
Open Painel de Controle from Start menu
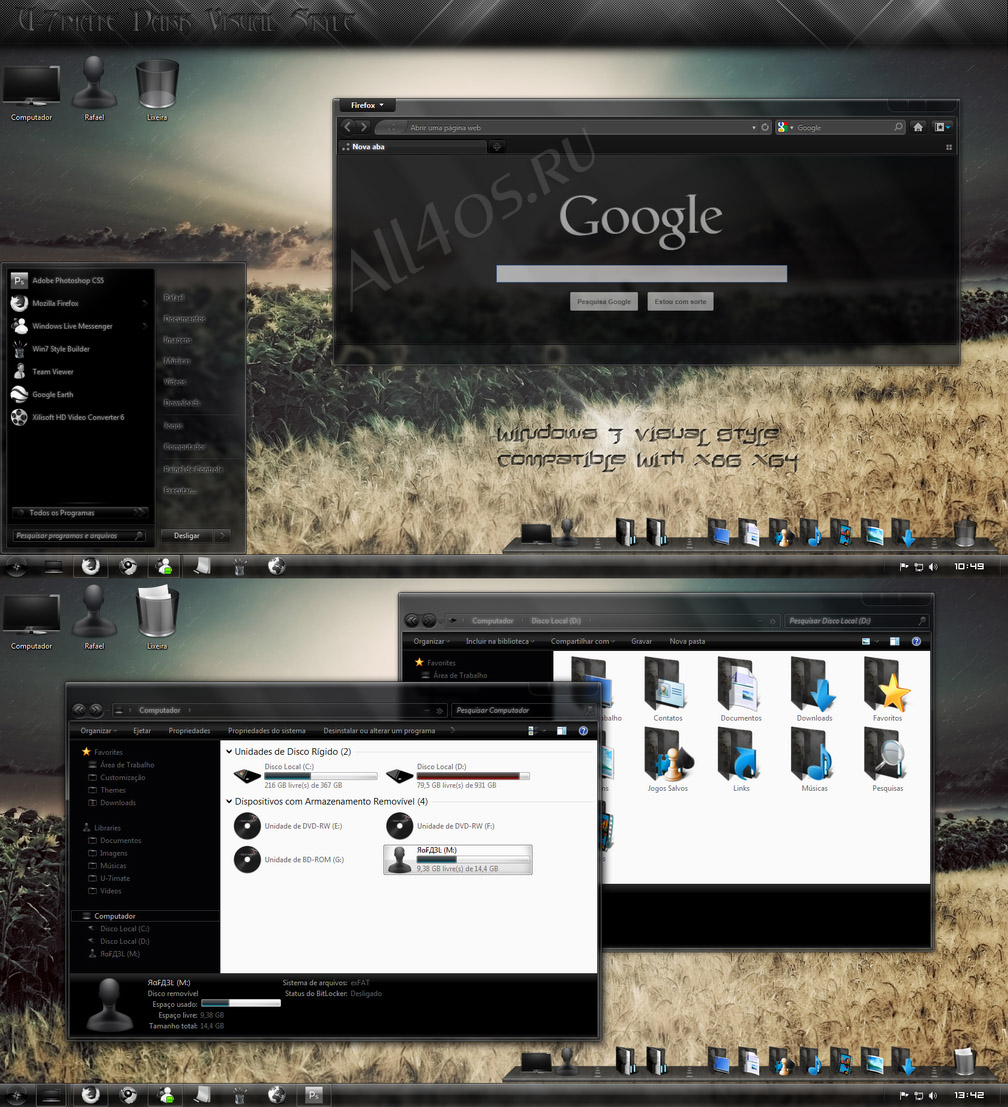point(193,469)
